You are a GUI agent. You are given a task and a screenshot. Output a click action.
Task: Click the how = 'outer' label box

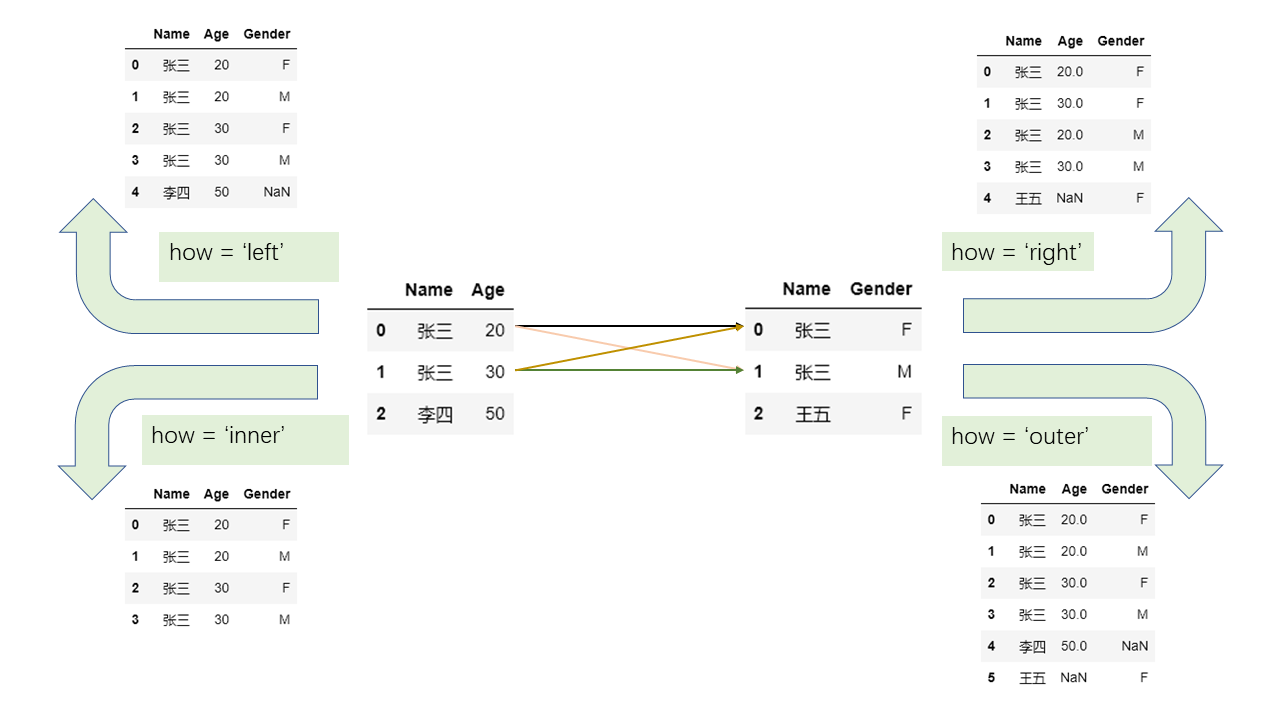tap(1046, 441)
